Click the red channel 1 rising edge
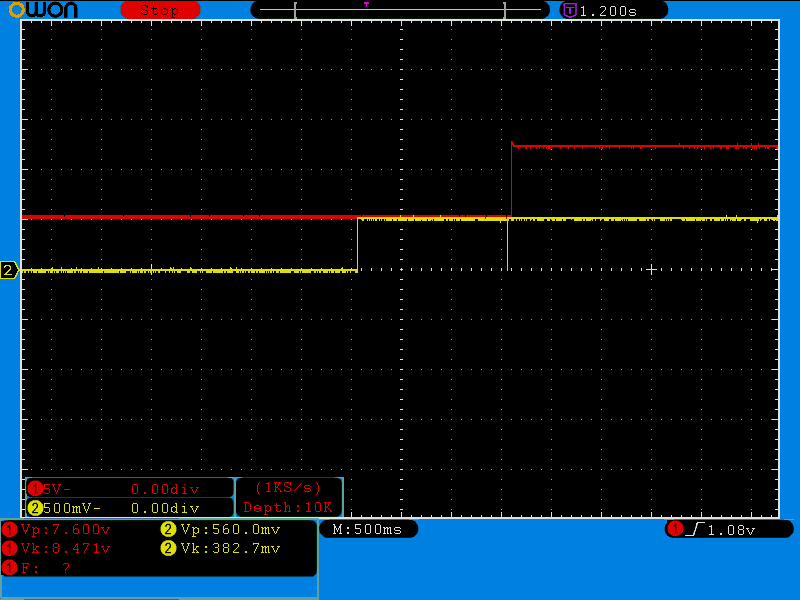The image size is (800, 600). pyautogui.click(x=511, y=180)
